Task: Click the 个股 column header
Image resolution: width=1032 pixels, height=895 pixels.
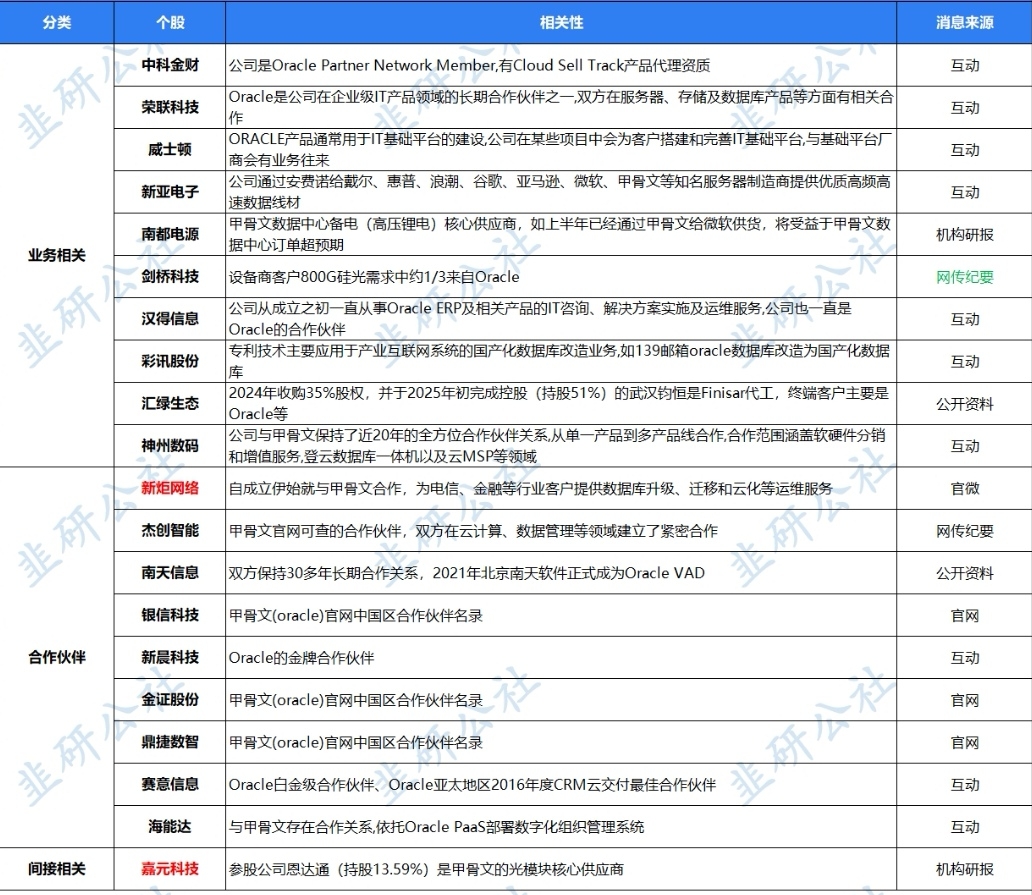Action: (x=170, y=22)
